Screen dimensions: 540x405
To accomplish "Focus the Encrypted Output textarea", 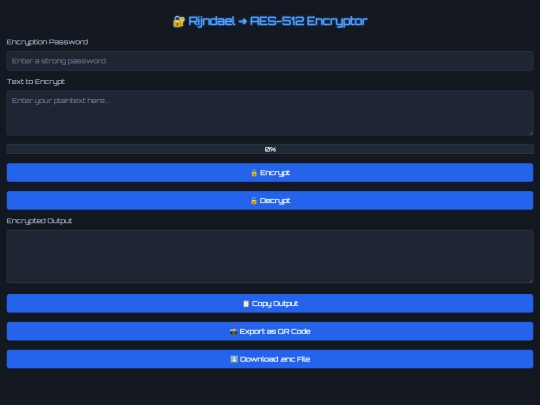I will click(270, 257).
